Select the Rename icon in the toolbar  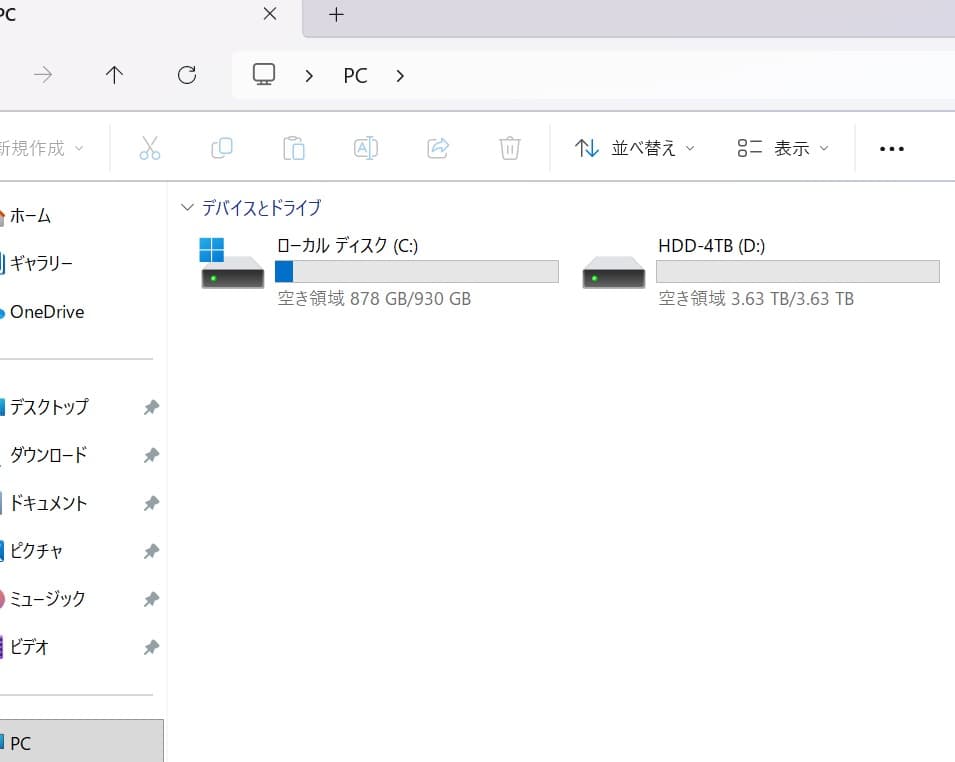[365, 147]
